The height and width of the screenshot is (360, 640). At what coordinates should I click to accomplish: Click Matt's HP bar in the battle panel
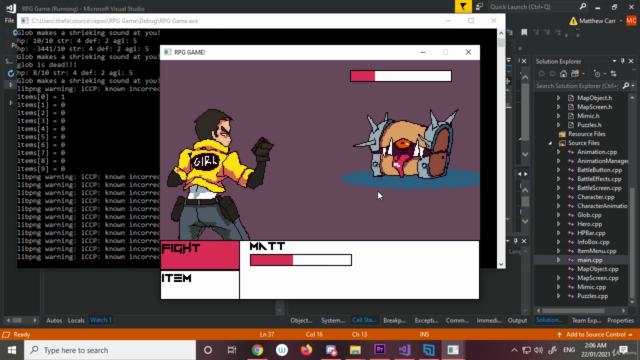pos(301,260)
